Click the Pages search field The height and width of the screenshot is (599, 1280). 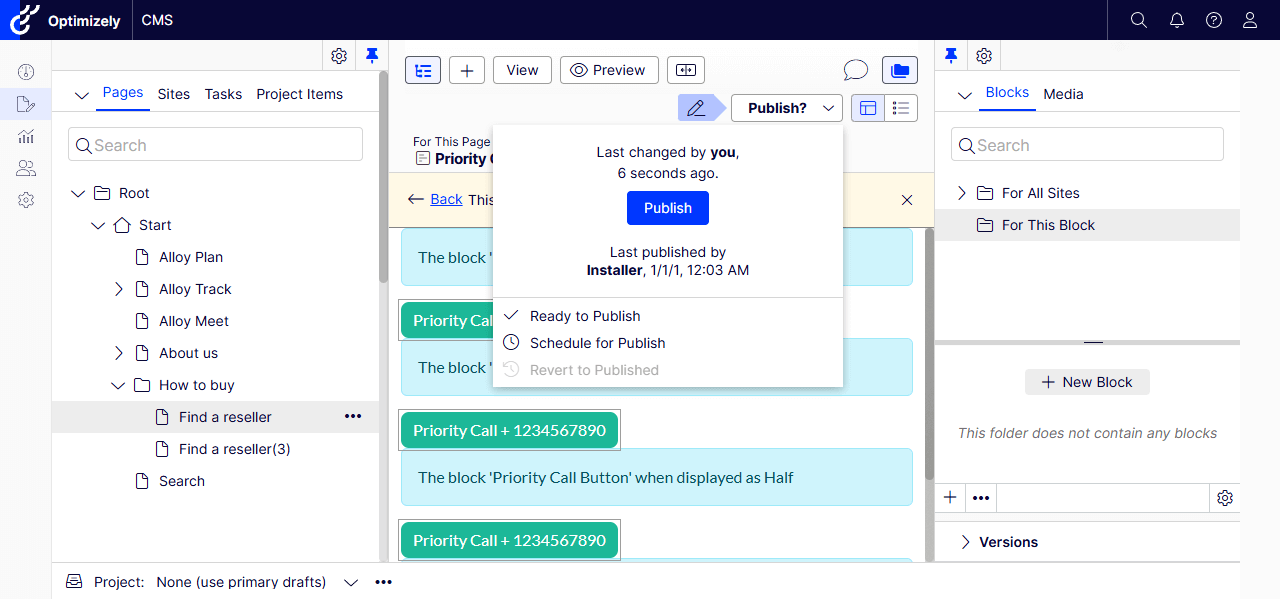click(x=215, y=145)
